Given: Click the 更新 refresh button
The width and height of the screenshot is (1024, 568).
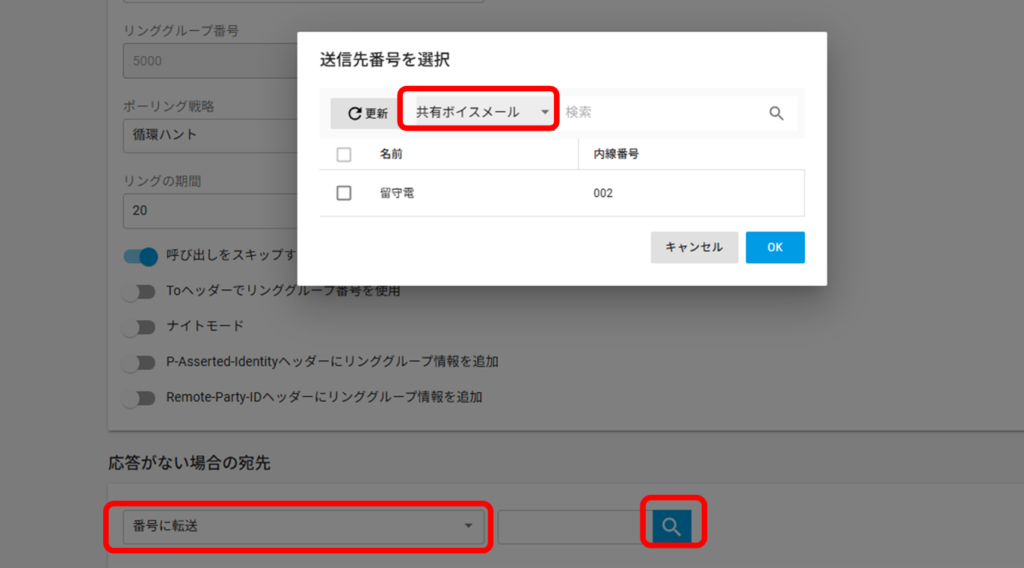Looking at the screenshot, I should coord(367,113).
